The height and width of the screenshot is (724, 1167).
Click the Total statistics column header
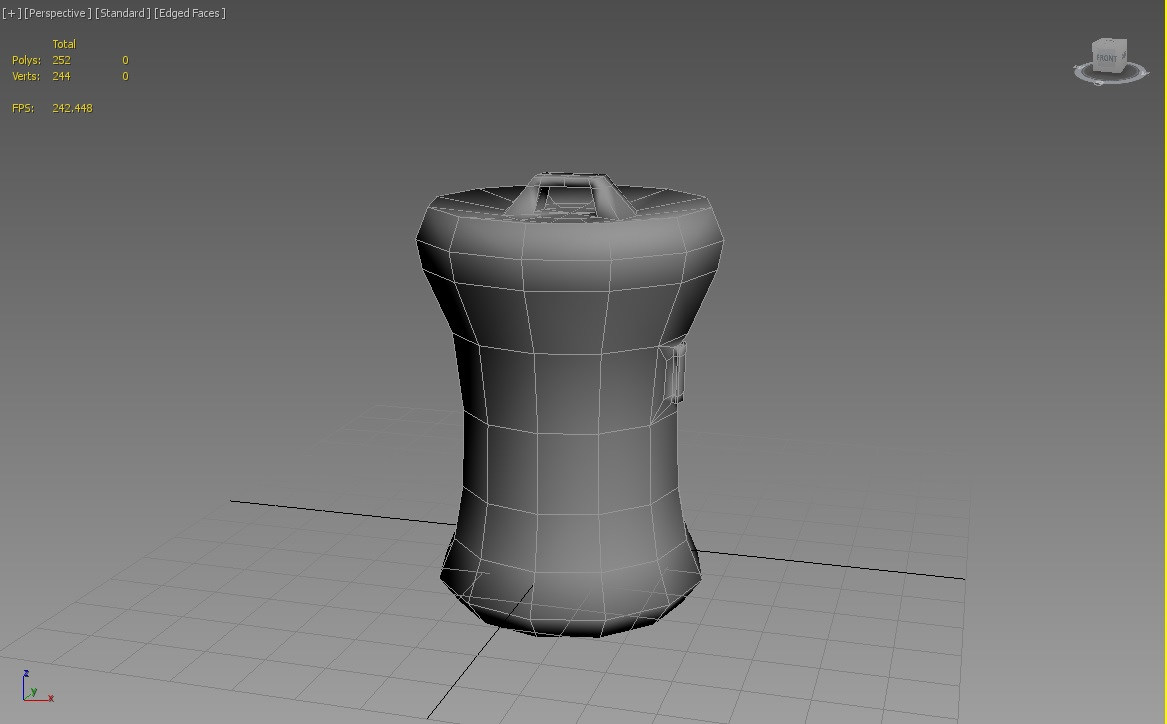point(64,44)
